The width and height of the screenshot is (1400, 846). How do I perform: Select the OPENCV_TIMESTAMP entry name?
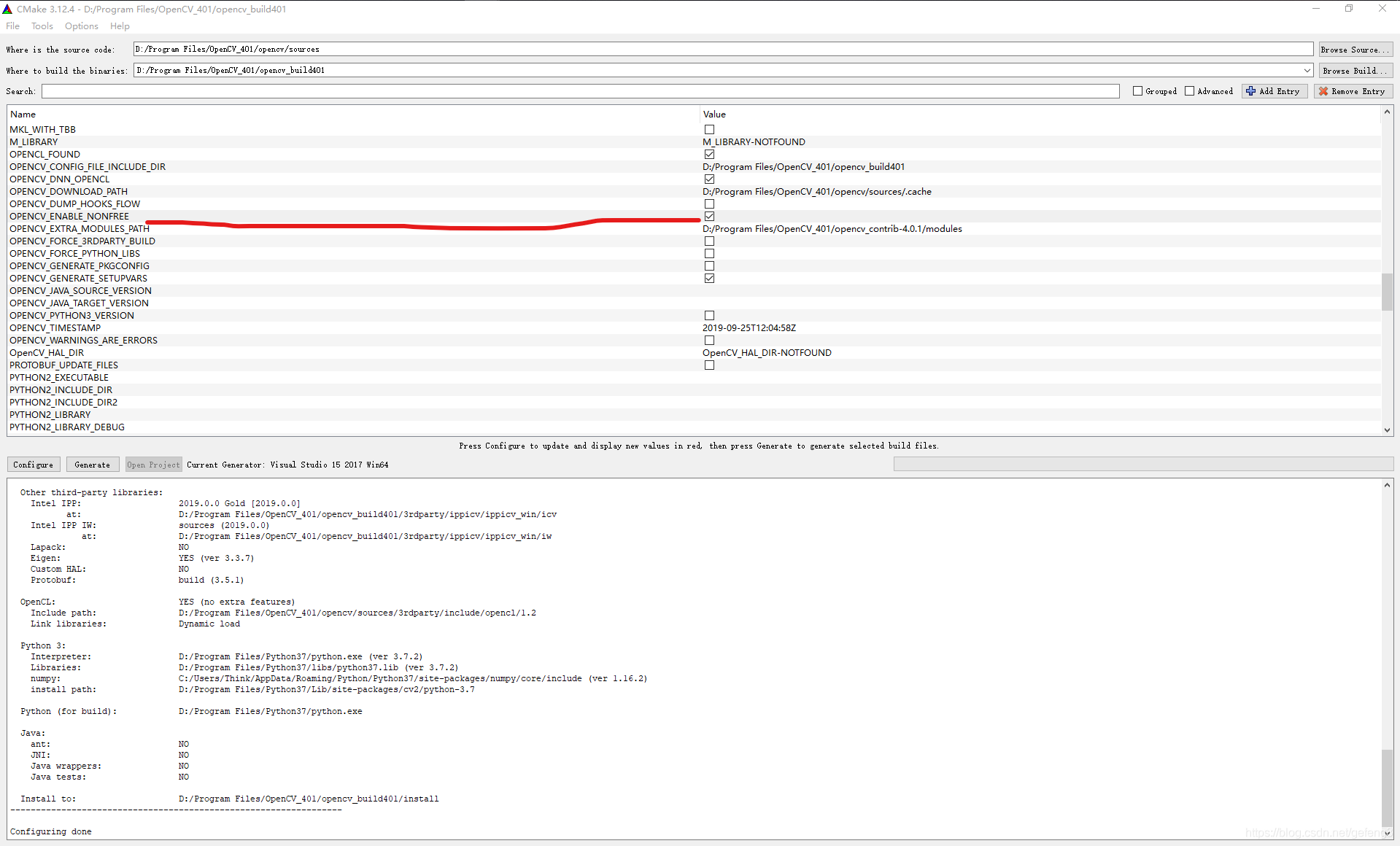point(55,328)
